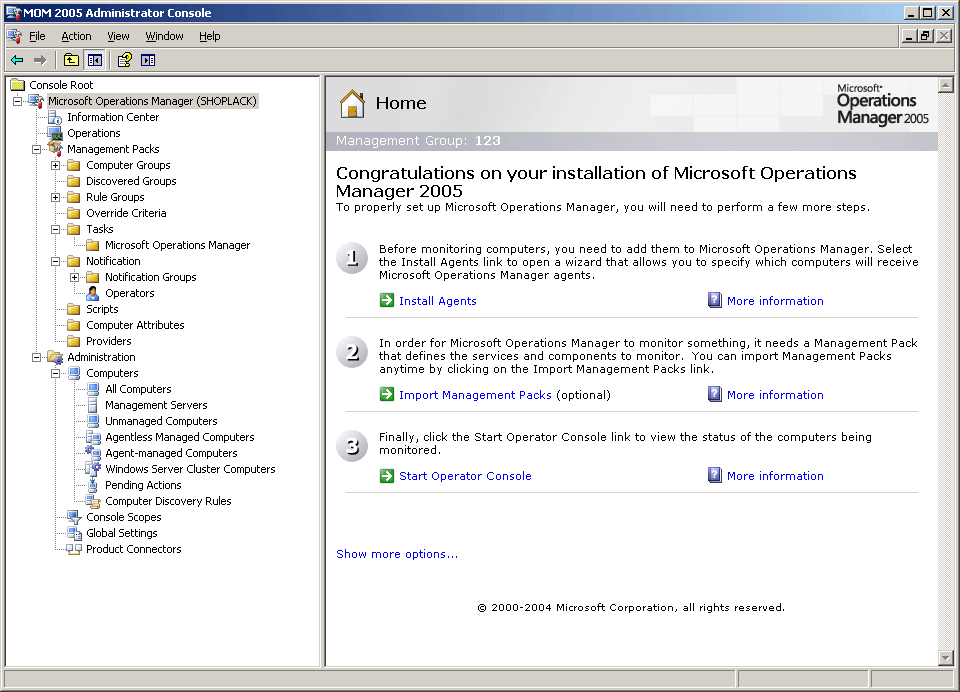Click the Operations node icon

pyautogui.click(x=55, y=133)
